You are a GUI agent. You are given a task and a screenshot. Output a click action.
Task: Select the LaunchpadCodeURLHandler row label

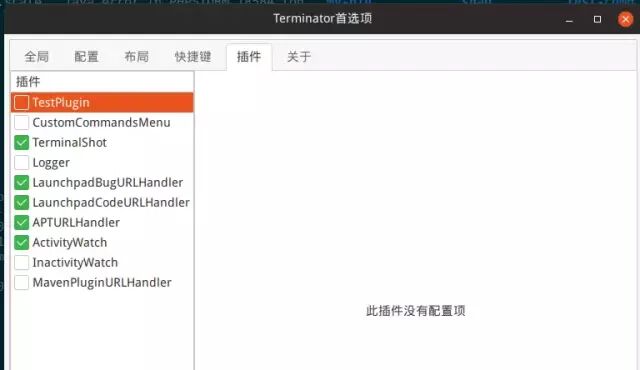coord(111,202)
